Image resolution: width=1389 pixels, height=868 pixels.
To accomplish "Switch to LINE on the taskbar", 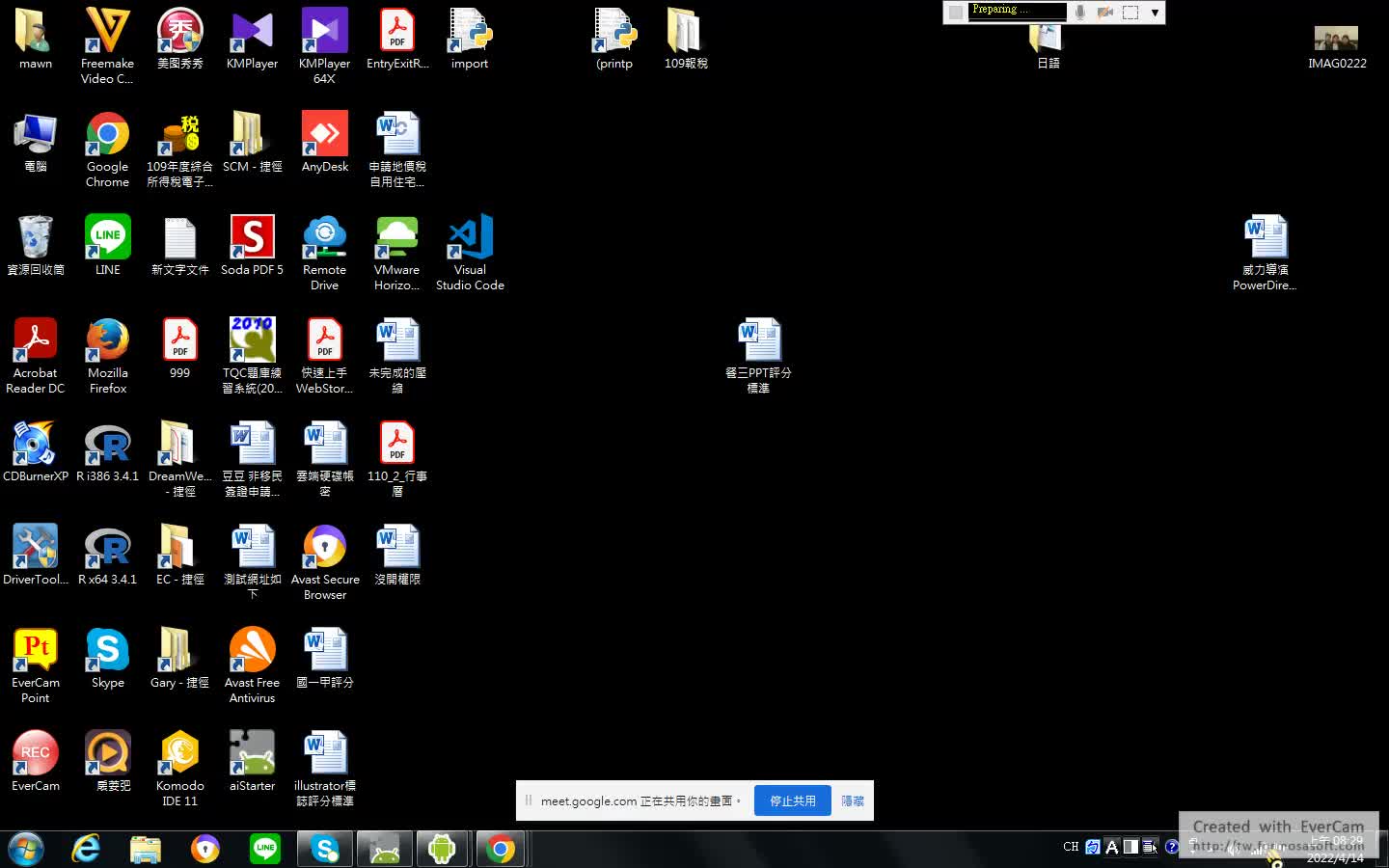I will pyautogui.click(x=265, y=849).
